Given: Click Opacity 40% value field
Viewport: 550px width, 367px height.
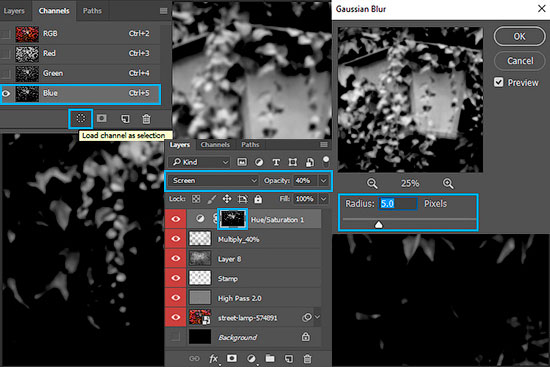Looking at the screenshot, I should click(306, 180).
